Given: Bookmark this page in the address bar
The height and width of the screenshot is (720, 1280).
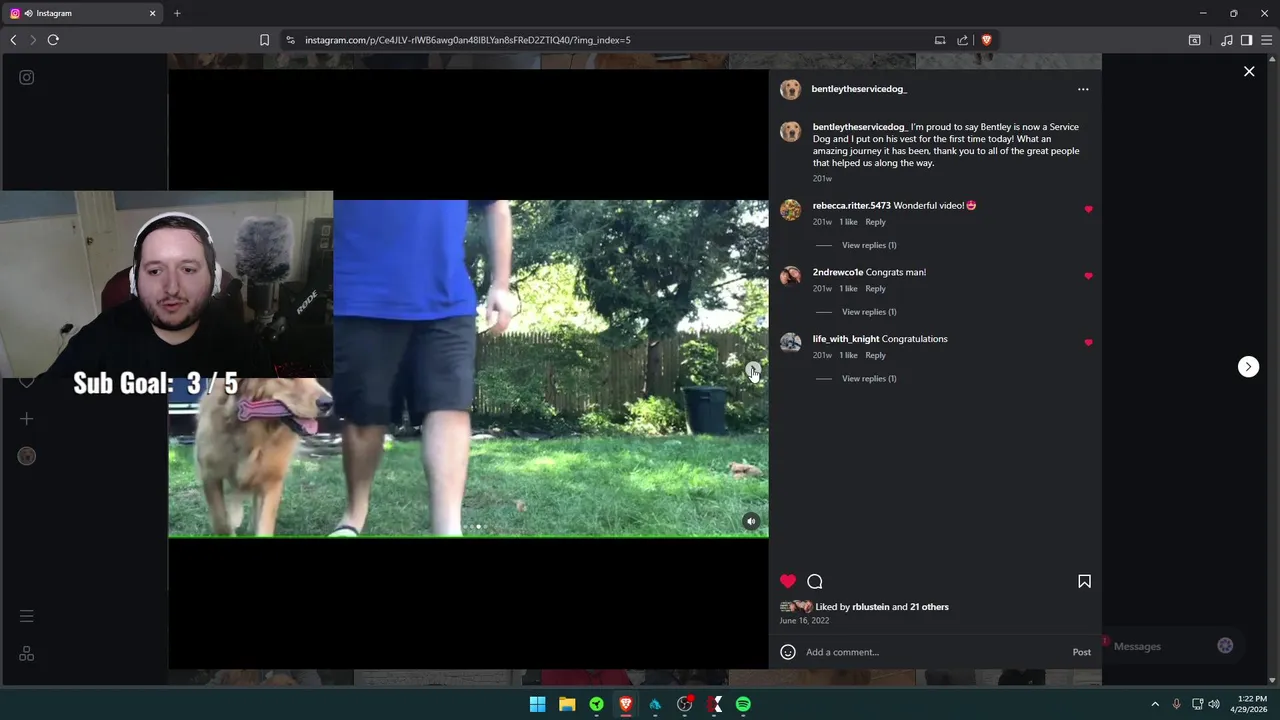Looking at the screenshot, I should [264, 40].
